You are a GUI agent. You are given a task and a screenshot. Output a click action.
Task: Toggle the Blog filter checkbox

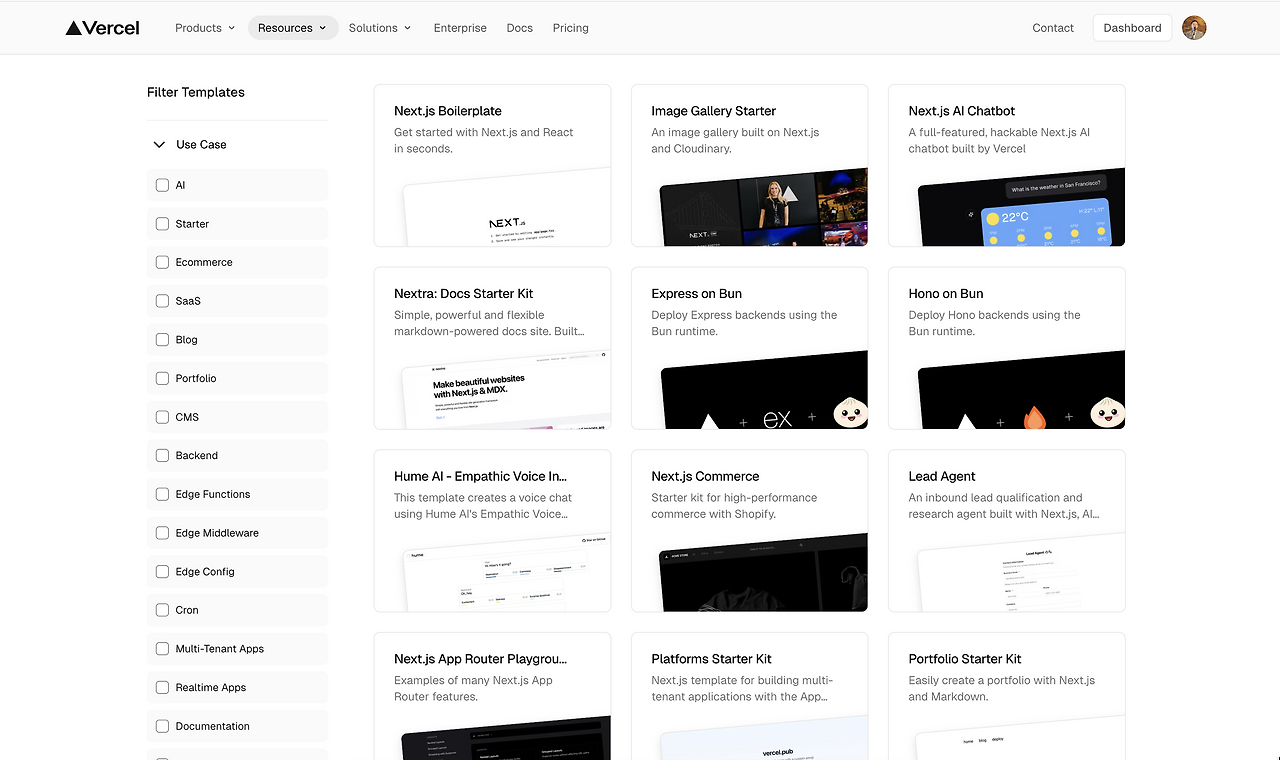(x=162, y=340)
